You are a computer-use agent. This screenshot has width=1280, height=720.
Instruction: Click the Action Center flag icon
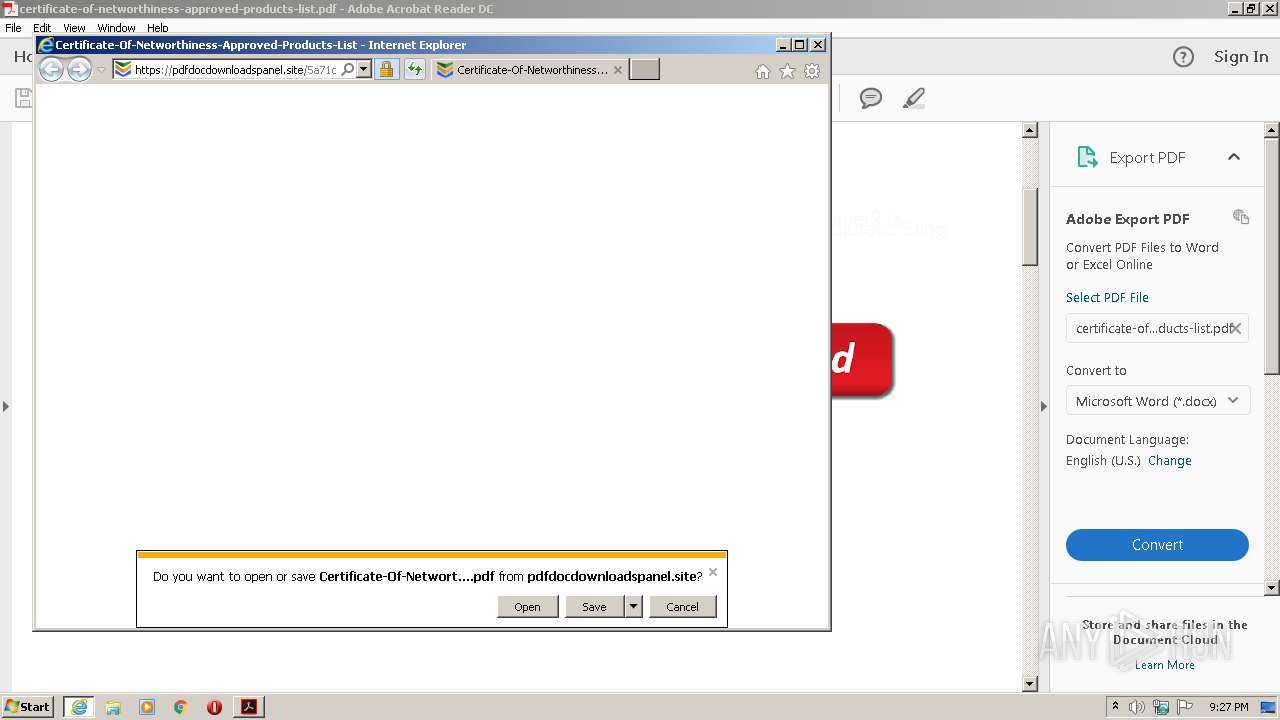(x=1185, y=707)
